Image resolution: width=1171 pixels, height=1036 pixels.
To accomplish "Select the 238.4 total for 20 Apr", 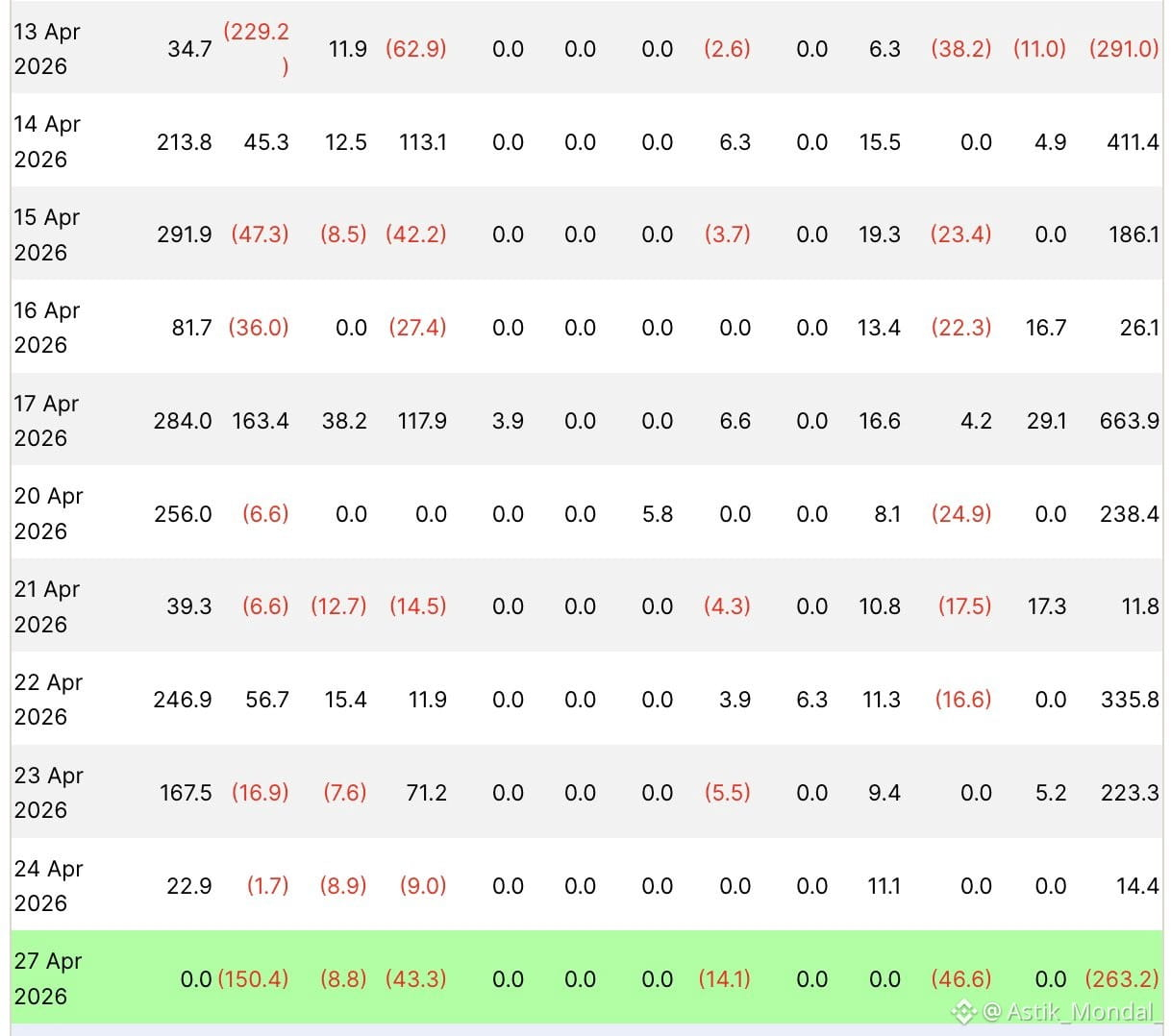I will [1130, 514].
